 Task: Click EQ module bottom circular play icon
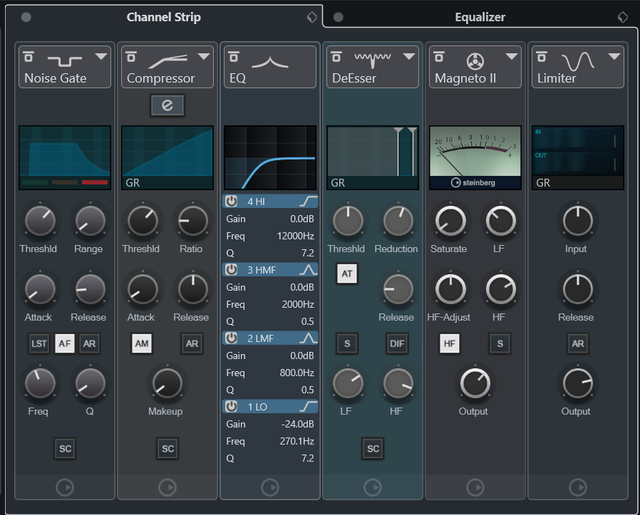pos(270,487)
